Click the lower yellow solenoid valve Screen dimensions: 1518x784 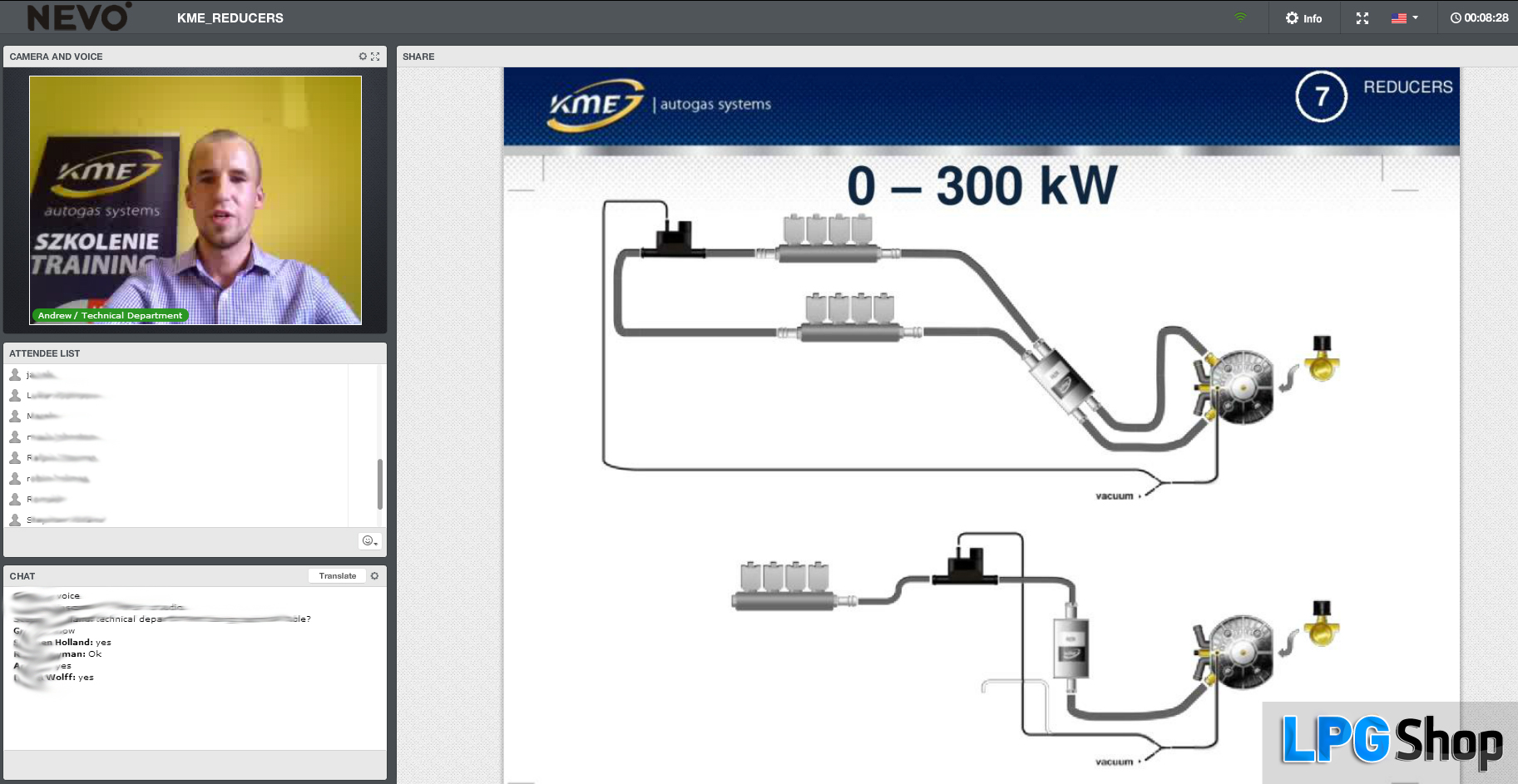coord(1322,624)
